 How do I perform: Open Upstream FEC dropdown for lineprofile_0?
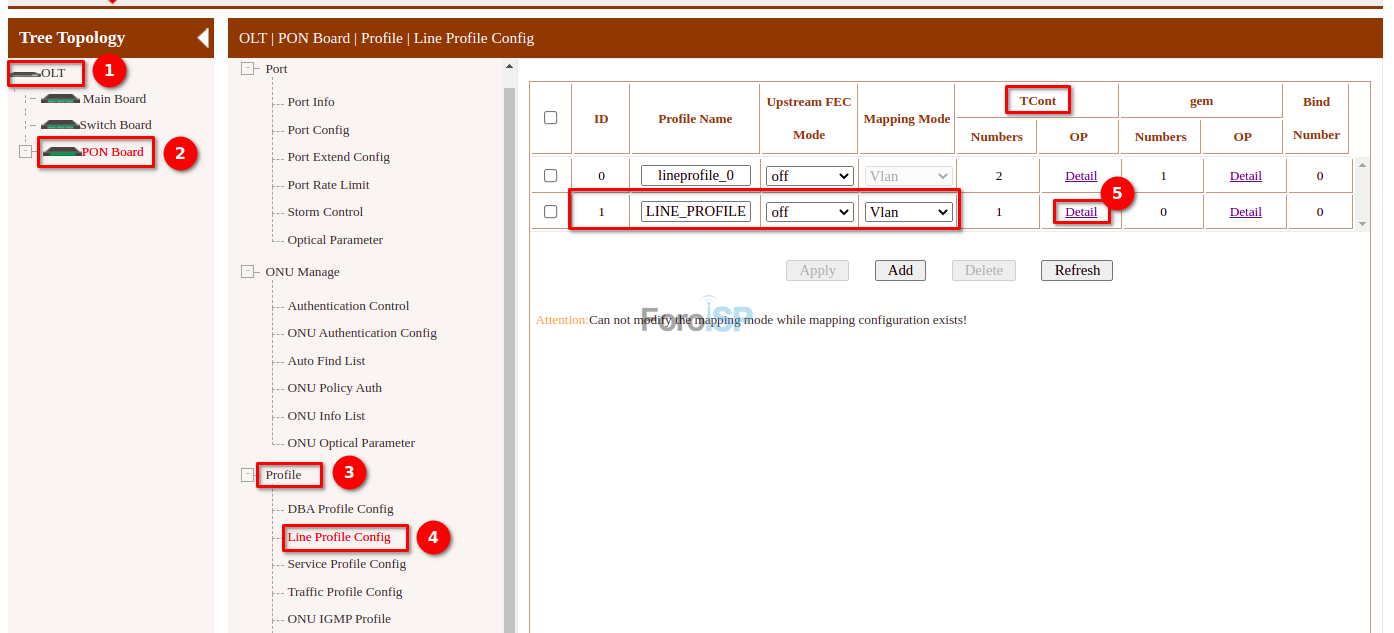pos(809,176)
